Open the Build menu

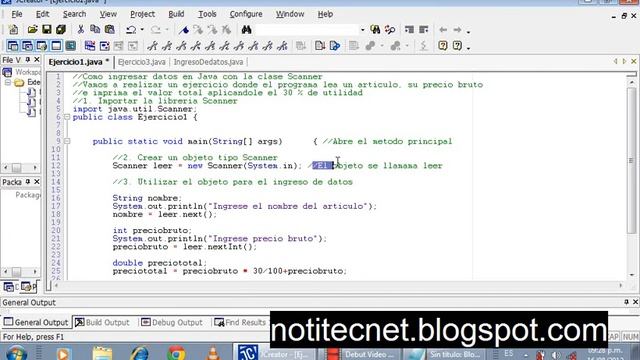coord(176,14)
